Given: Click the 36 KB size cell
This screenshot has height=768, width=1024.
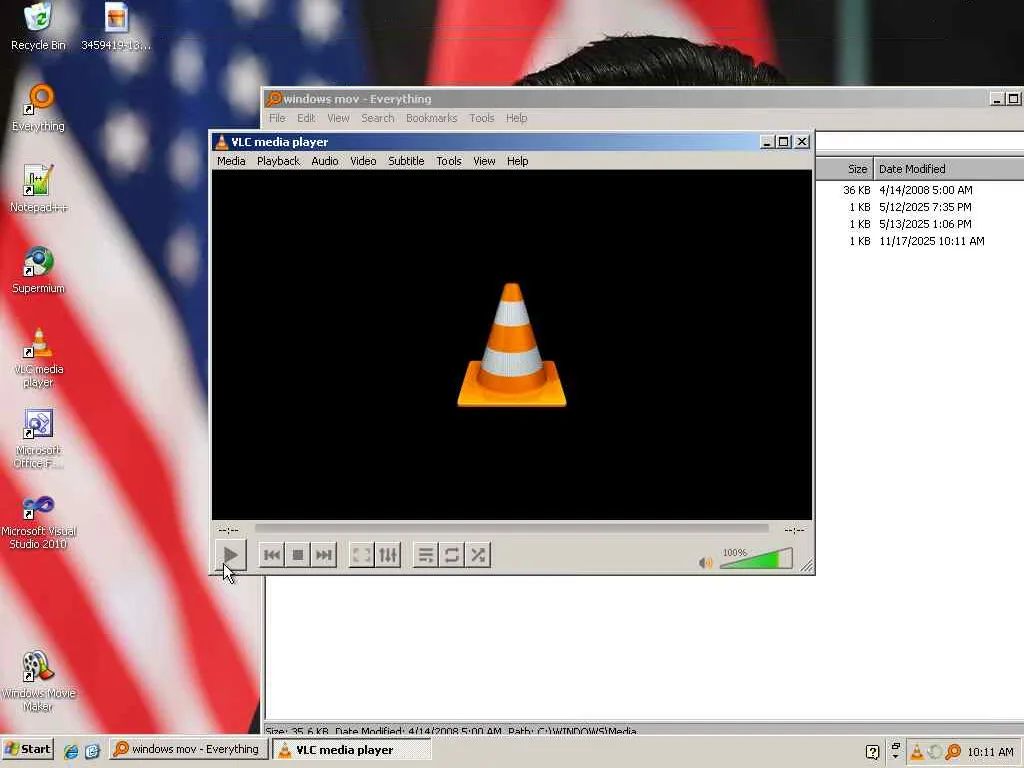Looking at the screenshot, I should 856,190.
